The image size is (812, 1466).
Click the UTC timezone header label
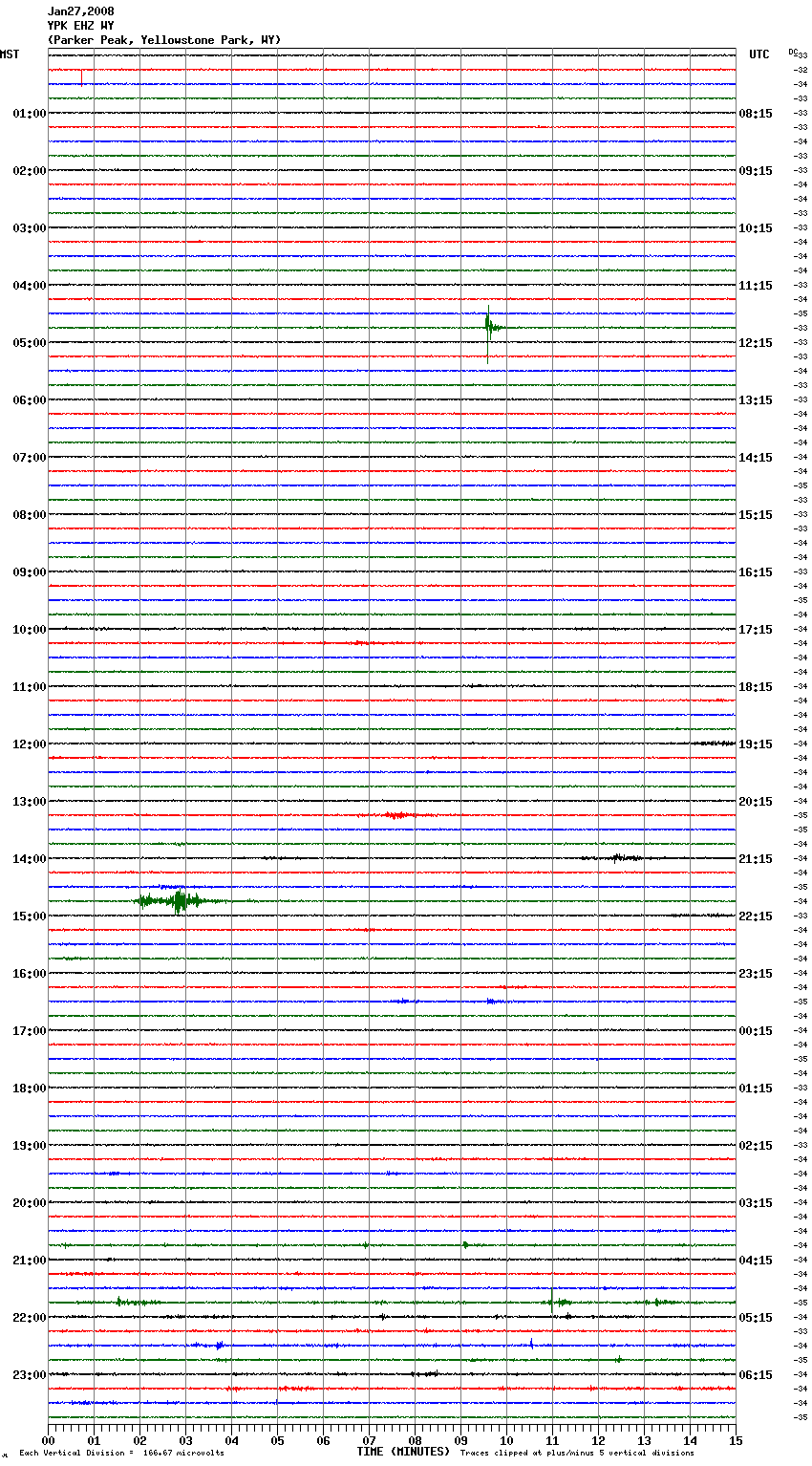(759, 54)
